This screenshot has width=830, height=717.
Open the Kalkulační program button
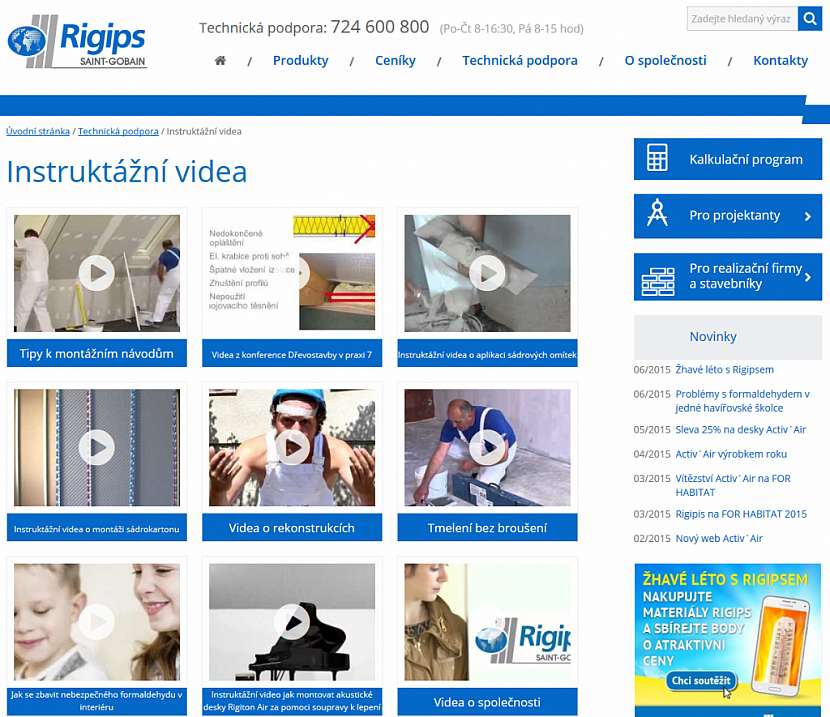[x=728, y=159]
